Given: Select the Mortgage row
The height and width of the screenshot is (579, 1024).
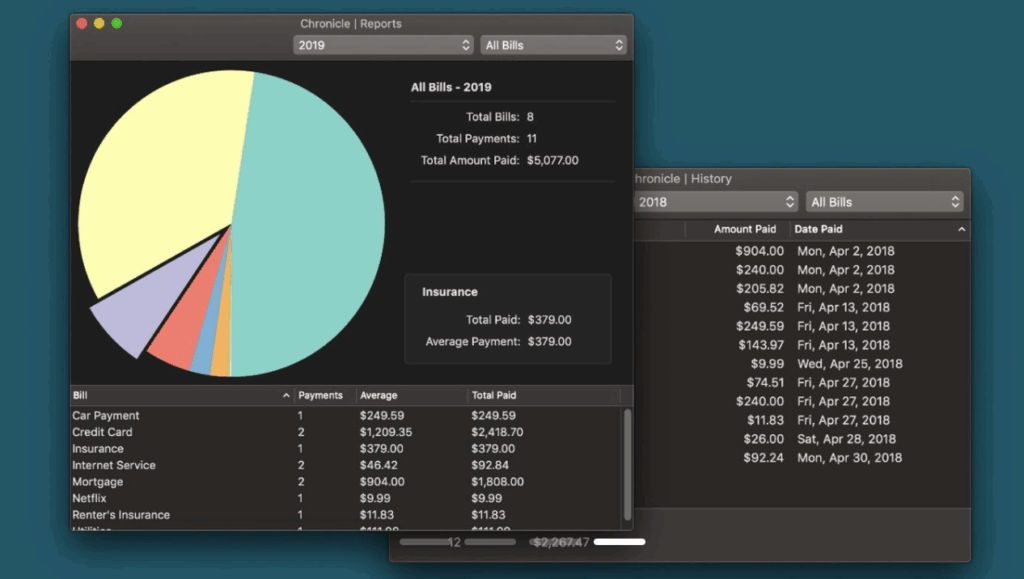Looking at the screenshot, I should 346,482.
